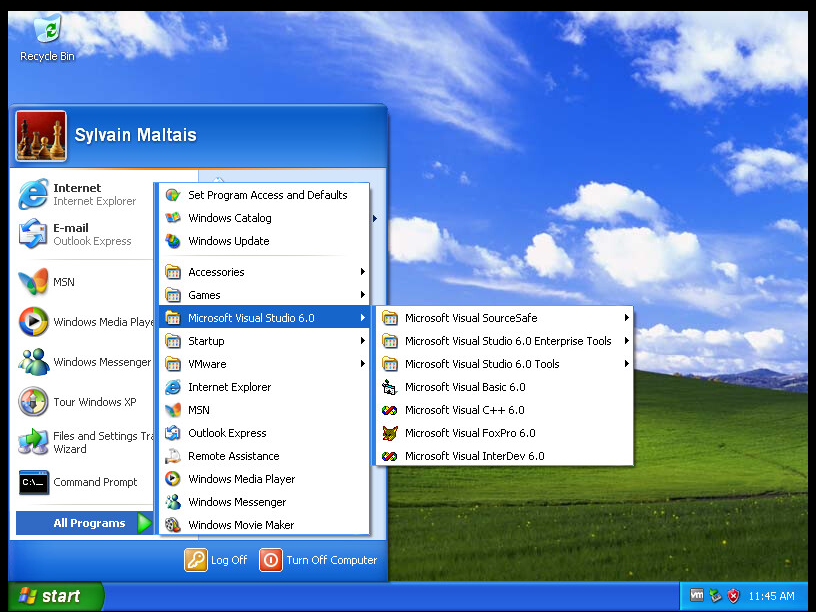
Task: Click the Microsoft Visual InterDev 6.0 icon
Action: tap(389, 456)
